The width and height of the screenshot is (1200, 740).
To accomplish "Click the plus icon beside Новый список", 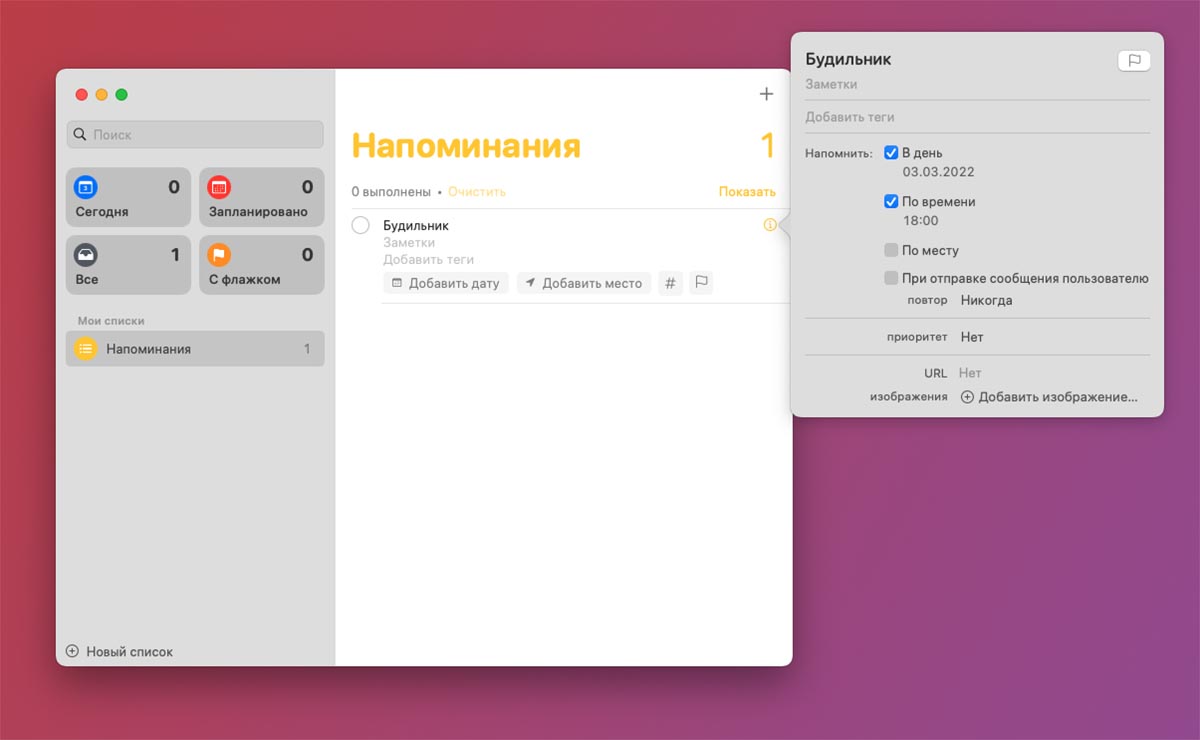I will point(72,651).
